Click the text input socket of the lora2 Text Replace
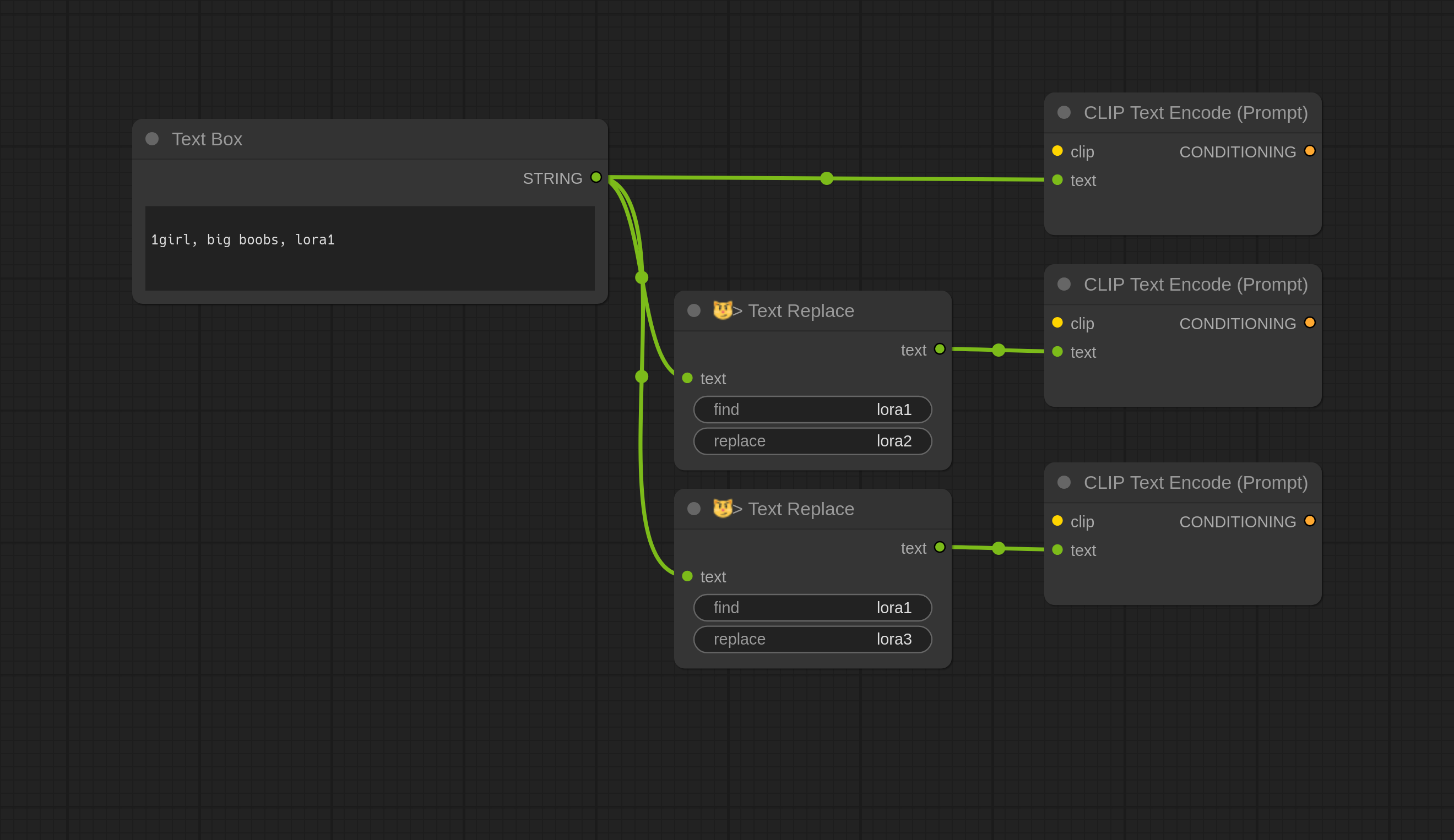The image size is (1454, 840). tap(687, 378)
